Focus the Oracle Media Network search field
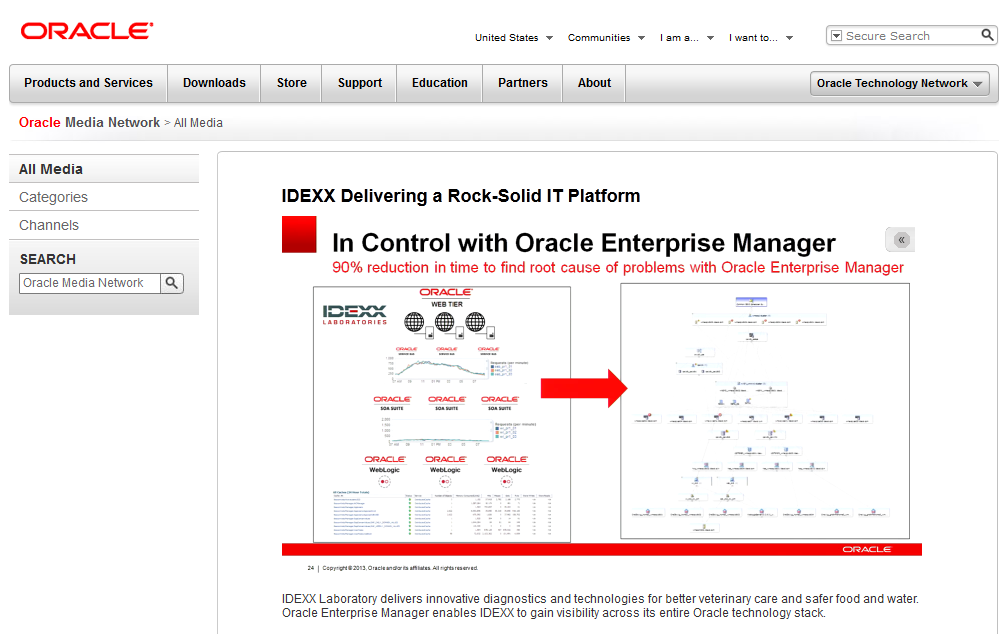The image size is (1002, 634). (89, 282)
